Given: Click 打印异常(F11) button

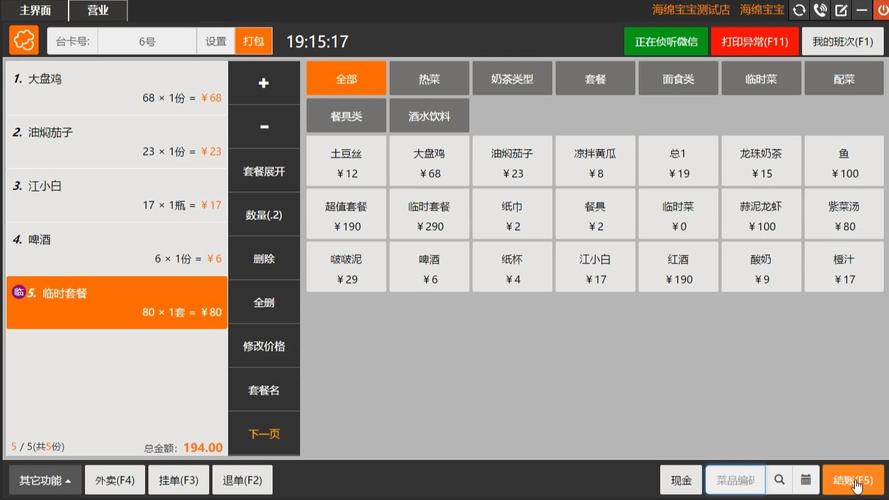Looking at the screenshot, I should pos(755,41).
